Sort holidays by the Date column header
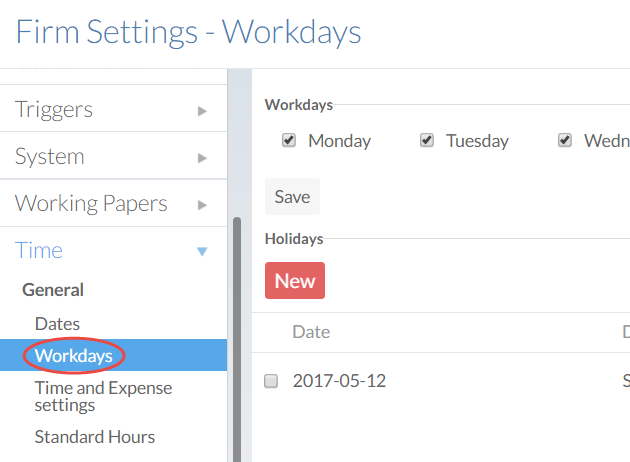Screen dimensions: 630x462 coord(311,332)
